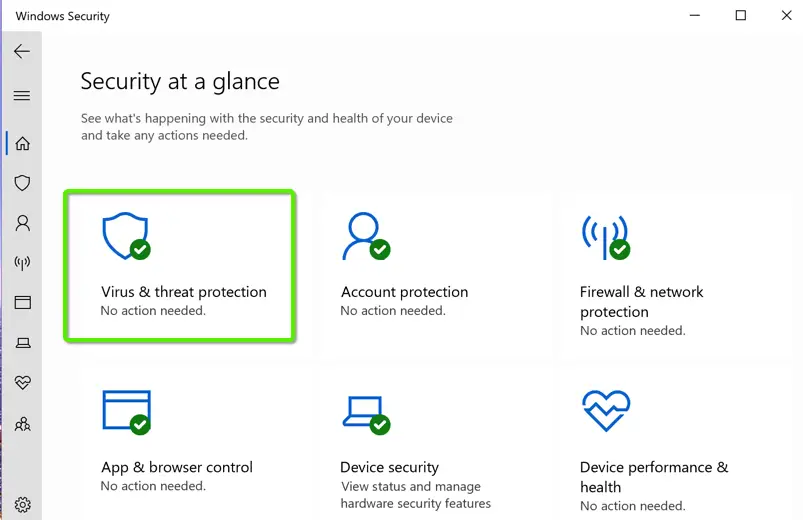The image size is (803, 520).
Task: Select the Device security laptop icon in the sidebar
Action: coord(22,343)
